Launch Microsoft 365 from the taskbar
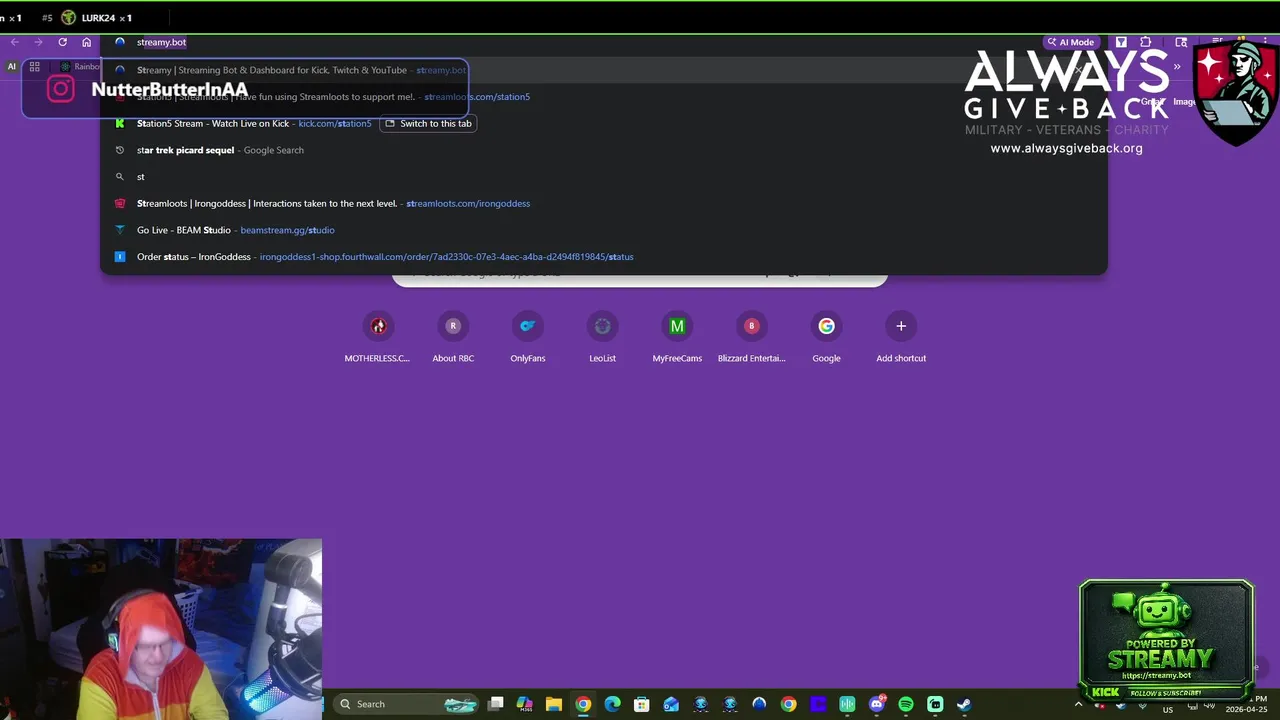Screen dimensions: 1280x720 pos(525,704)
